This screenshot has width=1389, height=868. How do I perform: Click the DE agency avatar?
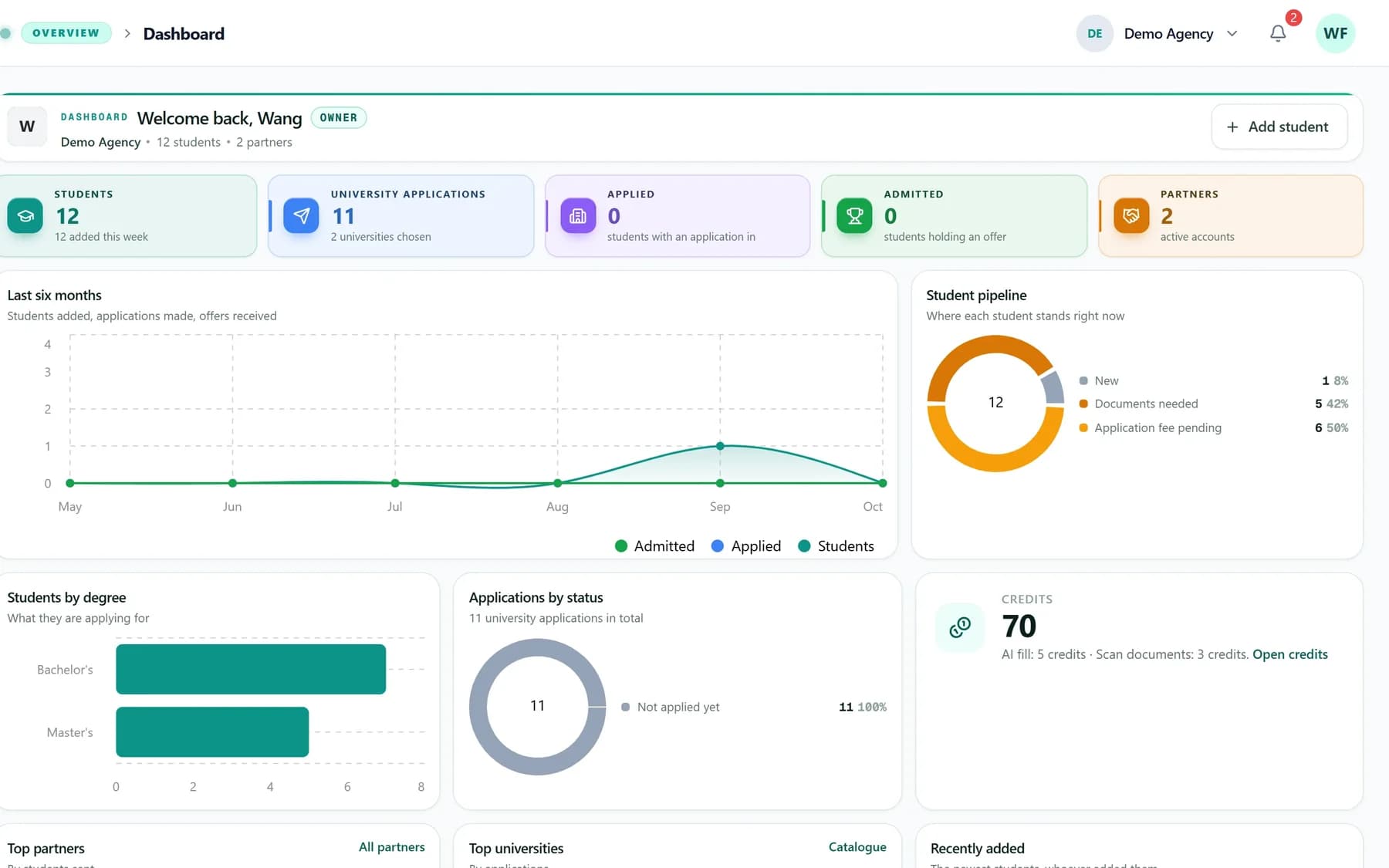tap(1094, 33)
